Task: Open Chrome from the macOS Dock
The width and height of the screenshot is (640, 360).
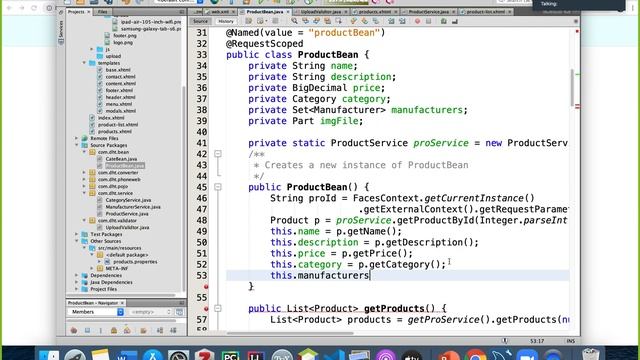Action: click(x=476, y=356)
